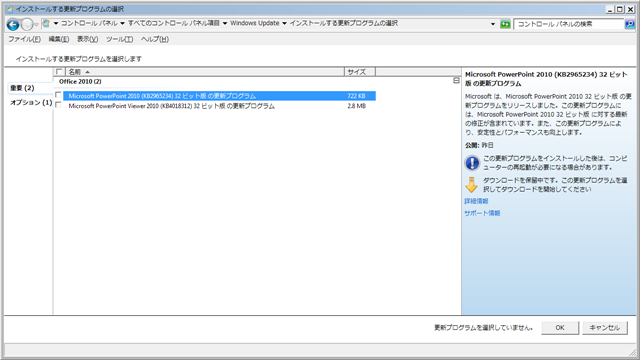Click the 2.8 MB size value

[356, 106]
